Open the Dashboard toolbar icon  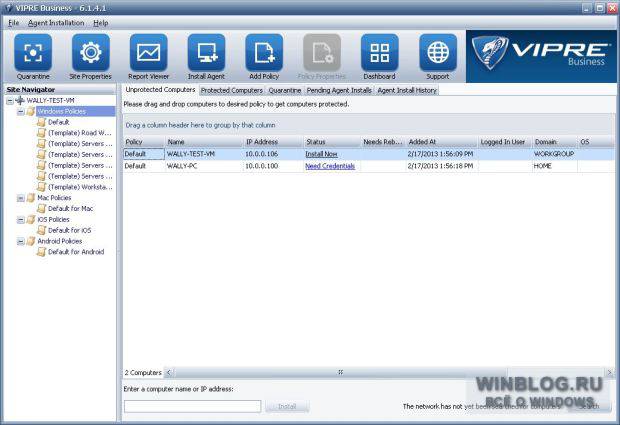coord(380,53)
